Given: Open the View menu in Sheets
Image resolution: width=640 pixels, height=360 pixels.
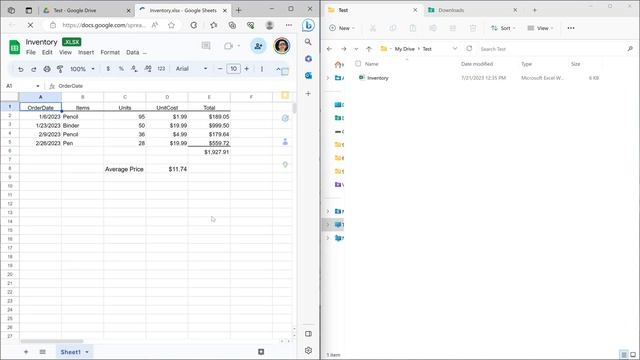Looking at the screenshot, I should (65, 52).
